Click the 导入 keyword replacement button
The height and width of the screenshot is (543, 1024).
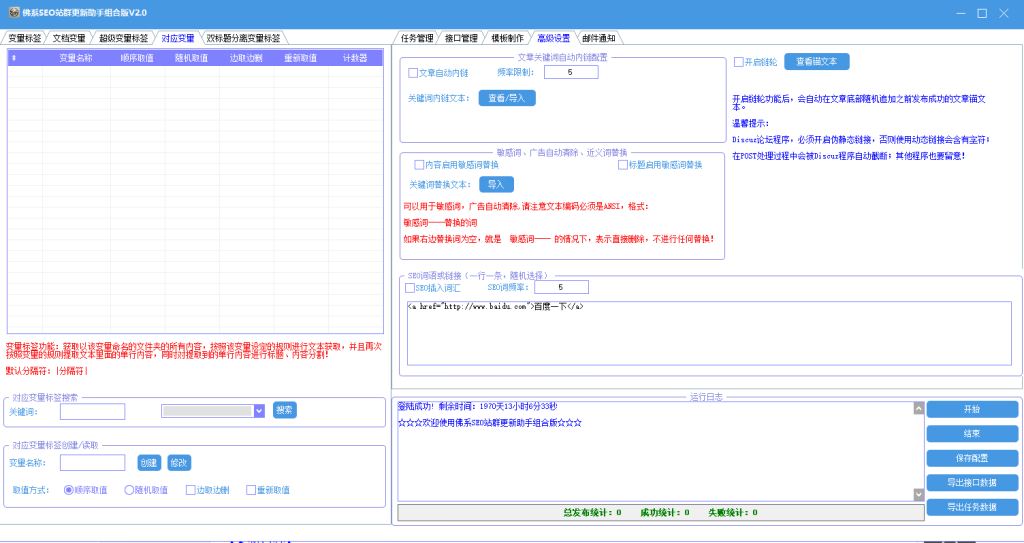(496, 184)
